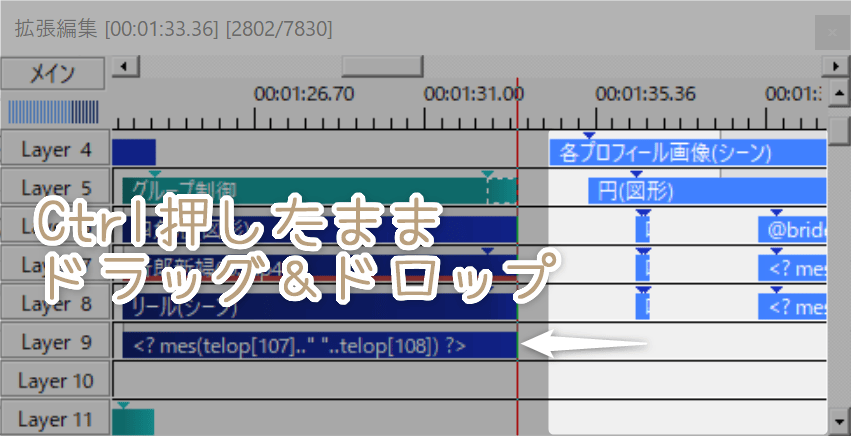Screen dimensions: 851x436
Task: Select the 円(図形) object on Layer 5
Action: point(707,191)
